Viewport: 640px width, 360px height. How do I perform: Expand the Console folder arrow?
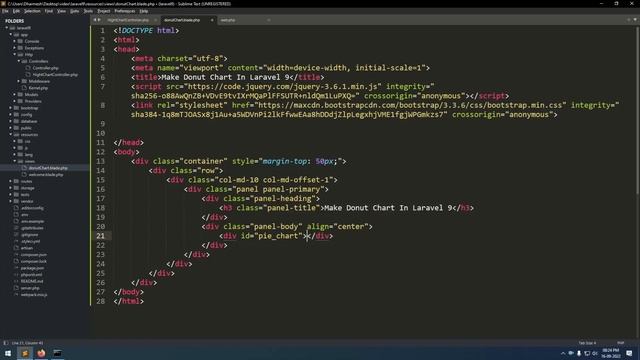[x=15, y=41]
